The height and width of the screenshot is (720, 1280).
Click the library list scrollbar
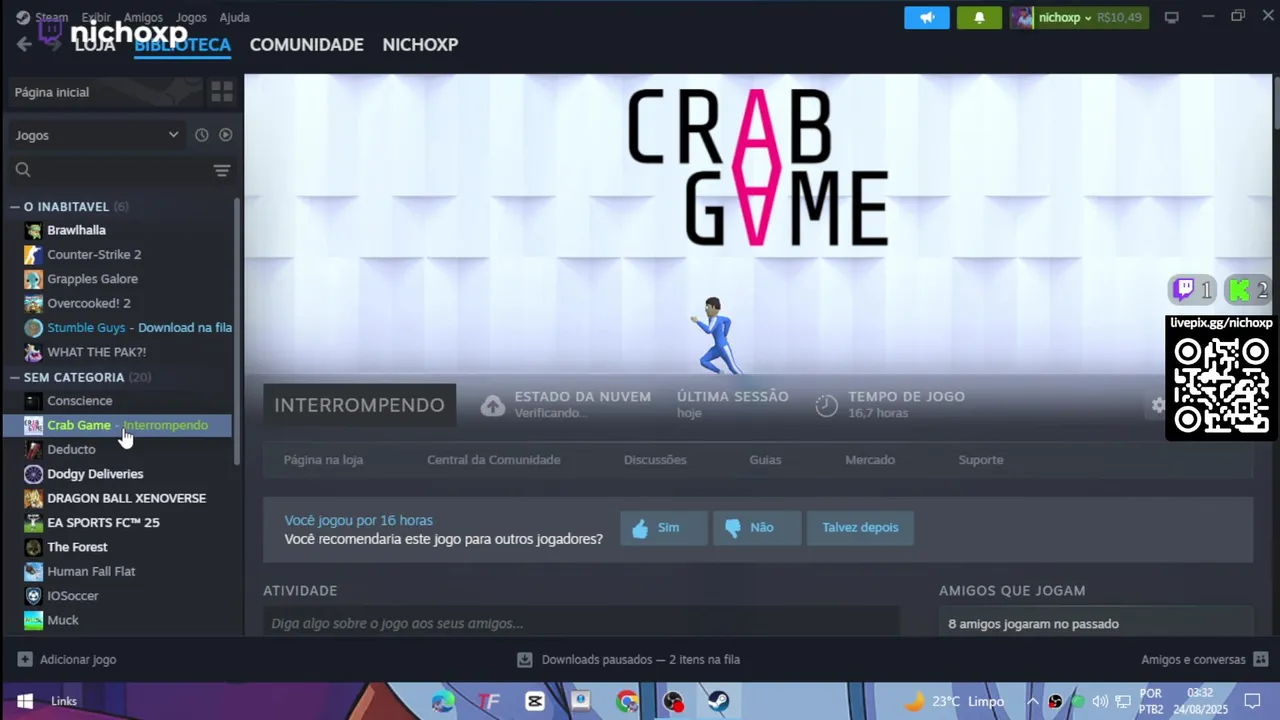pos(237,330)
